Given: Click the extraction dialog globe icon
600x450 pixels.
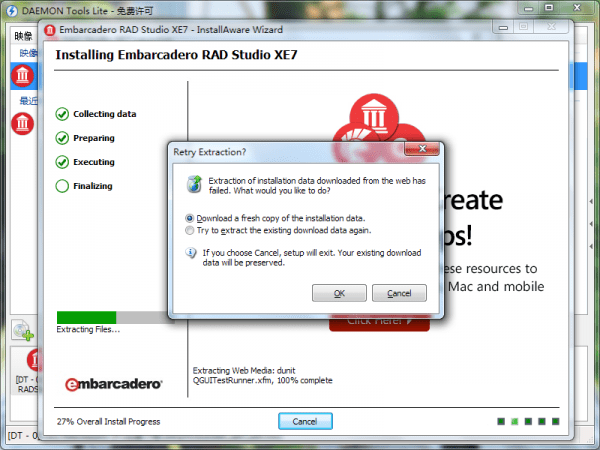Looking at the screenshot, I should coord(194,184).
